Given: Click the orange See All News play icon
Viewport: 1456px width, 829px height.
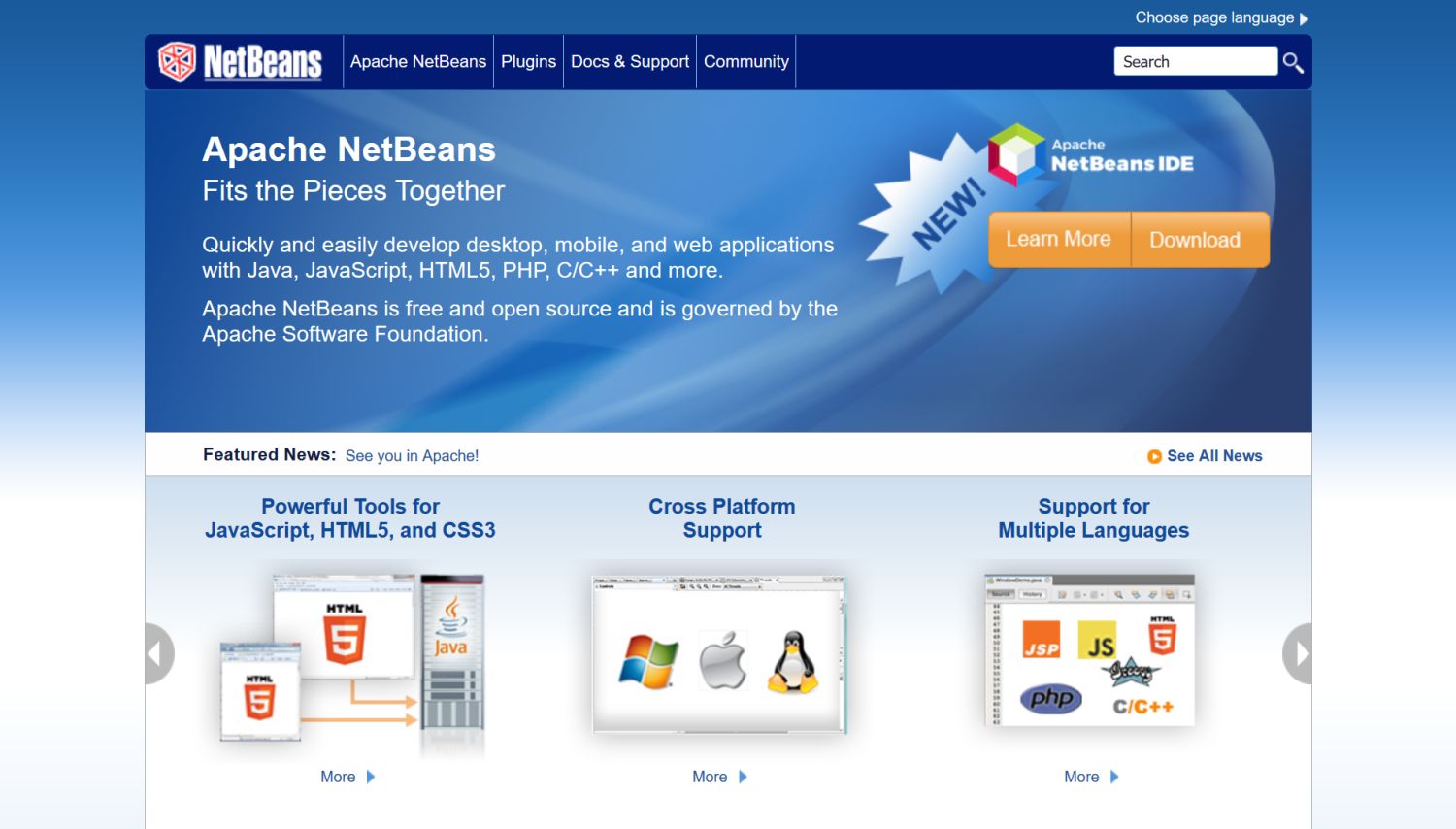Looking at the screenshot, I should click(x=1155, y=456).
